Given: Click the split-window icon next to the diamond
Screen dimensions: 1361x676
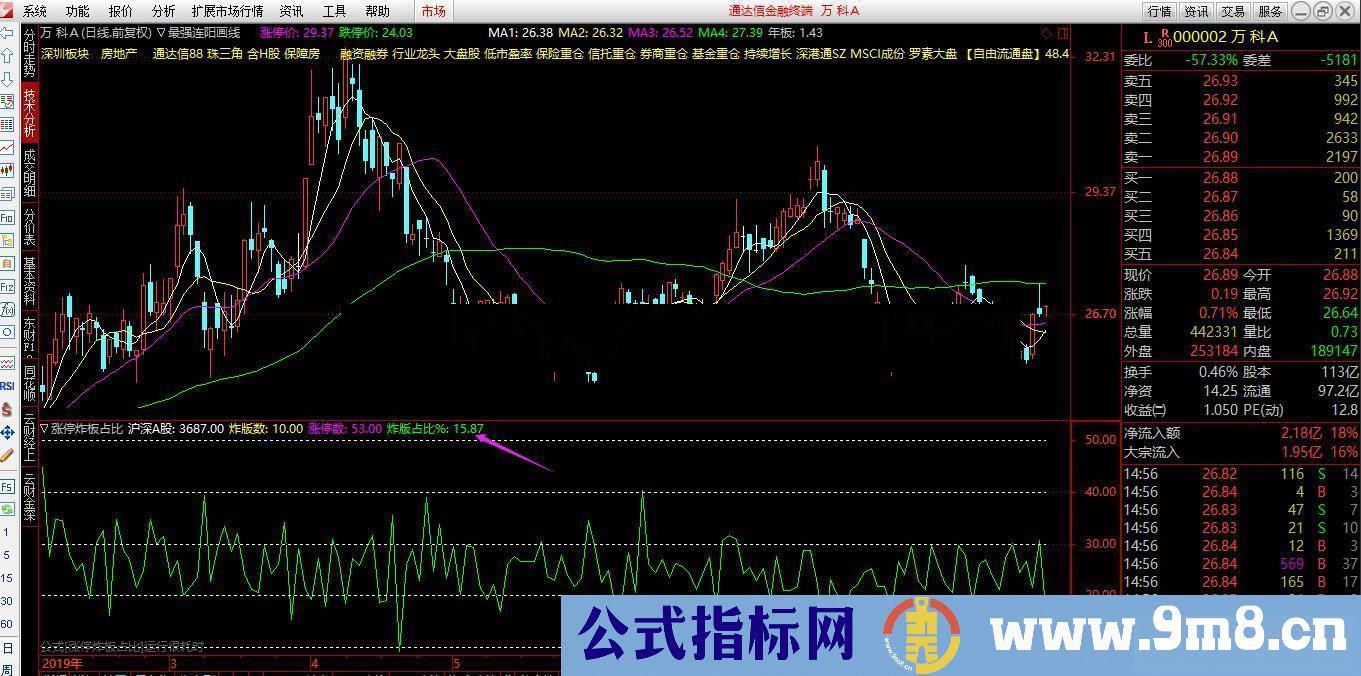Looking at the screenshot, I should click(x=1063, y=33).
